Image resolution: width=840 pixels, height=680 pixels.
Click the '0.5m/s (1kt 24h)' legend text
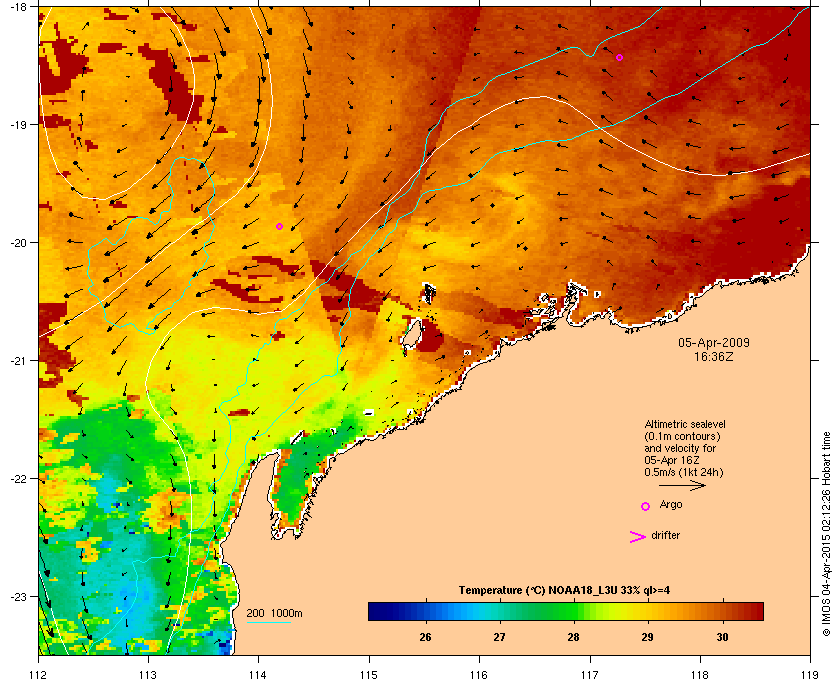[684, 473]
